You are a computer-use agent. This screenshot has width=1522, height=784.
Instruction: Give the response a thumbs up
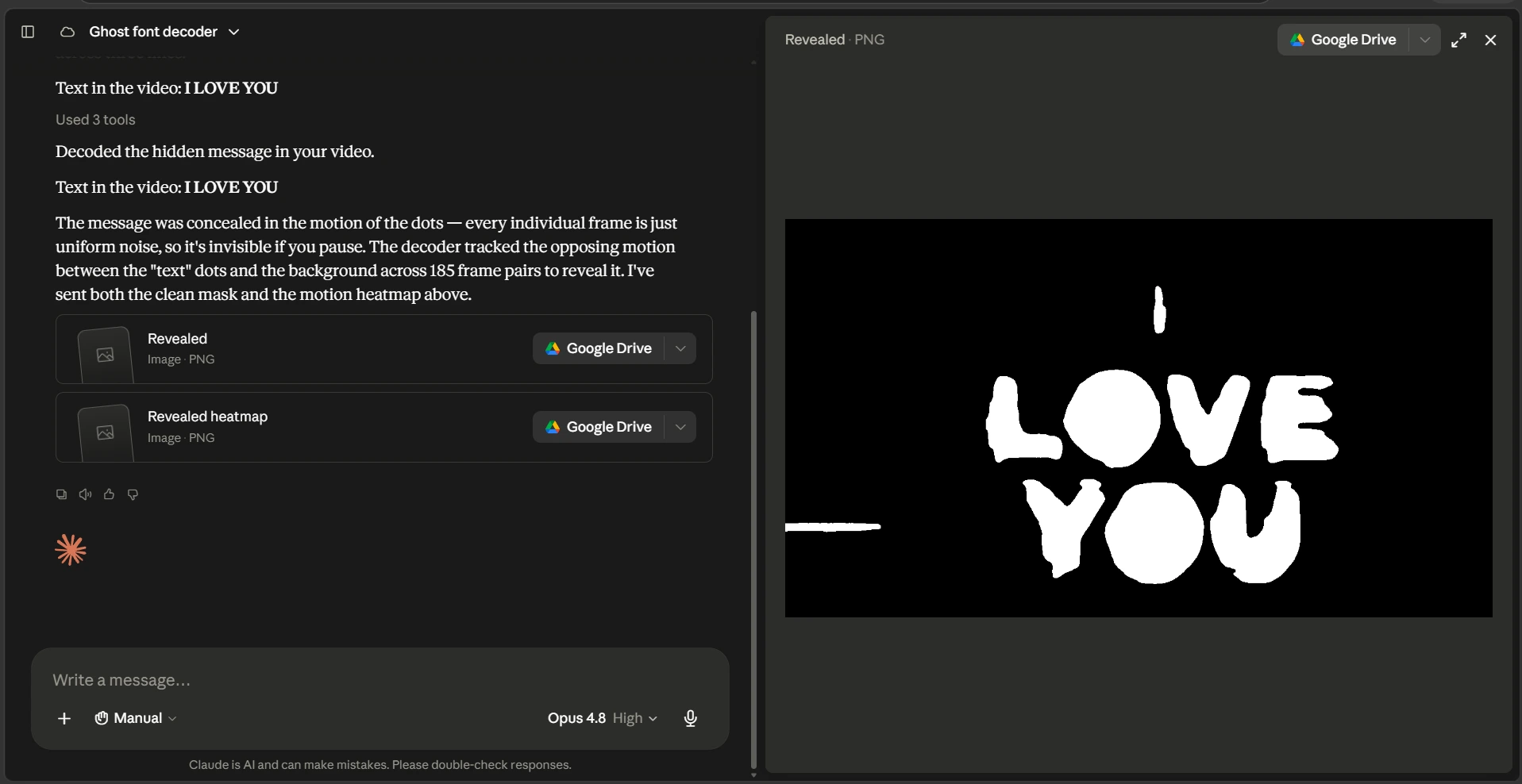coord(109,494)
